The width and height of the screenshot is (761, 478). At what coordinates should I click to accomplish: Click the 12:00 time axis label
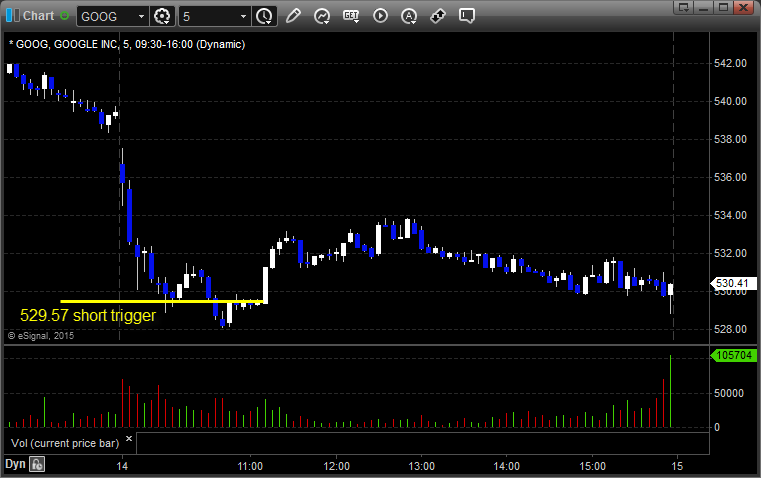tap(336, 466)
